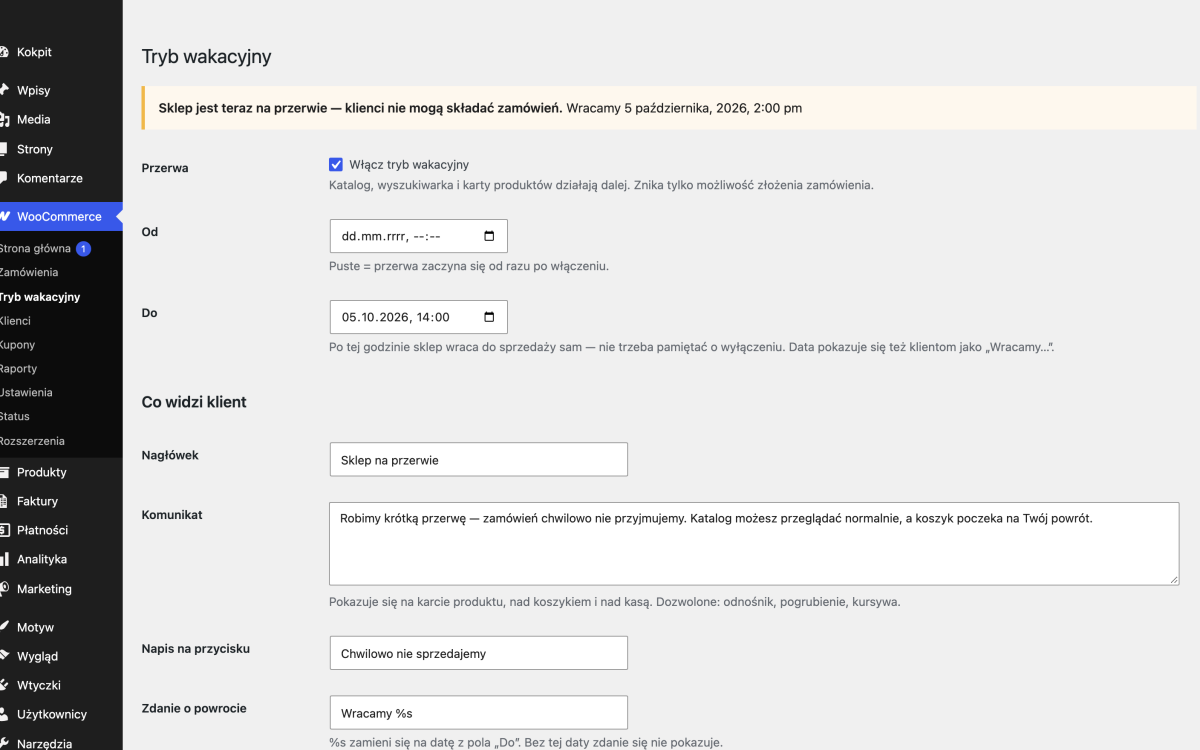Open Zamówienia in the WooCommerce submenu
The height and width of the screenshot is (750, 1200).
click(x=29, y=272)
